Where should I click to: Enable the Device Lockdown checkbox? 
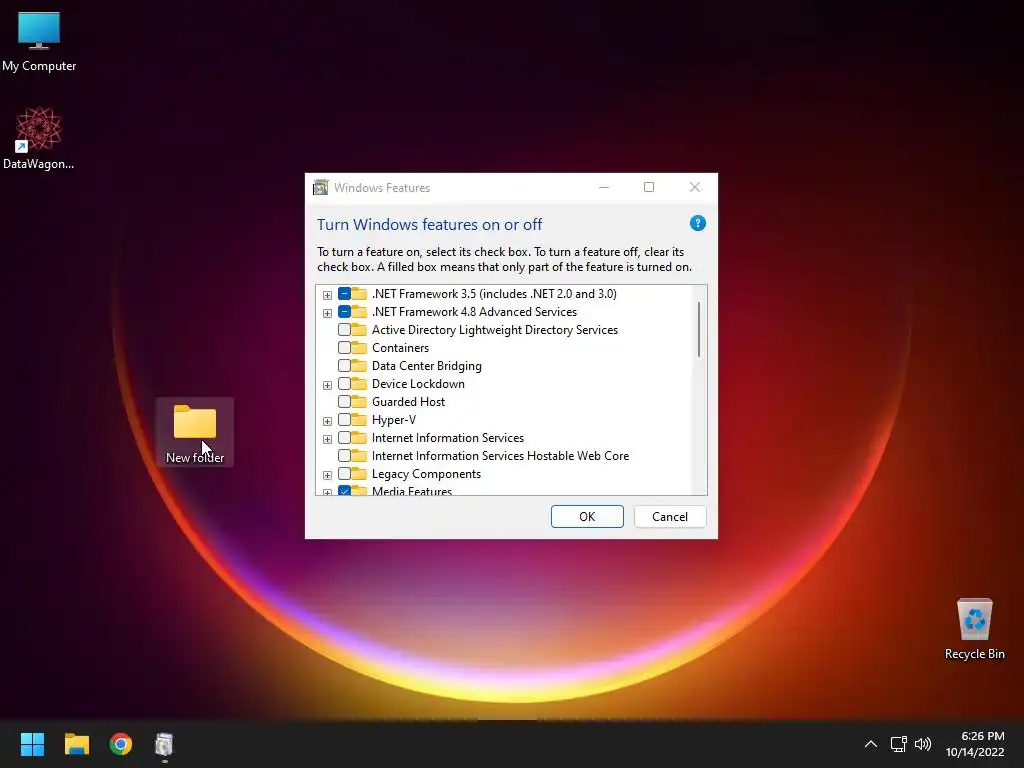click(344, 383)
